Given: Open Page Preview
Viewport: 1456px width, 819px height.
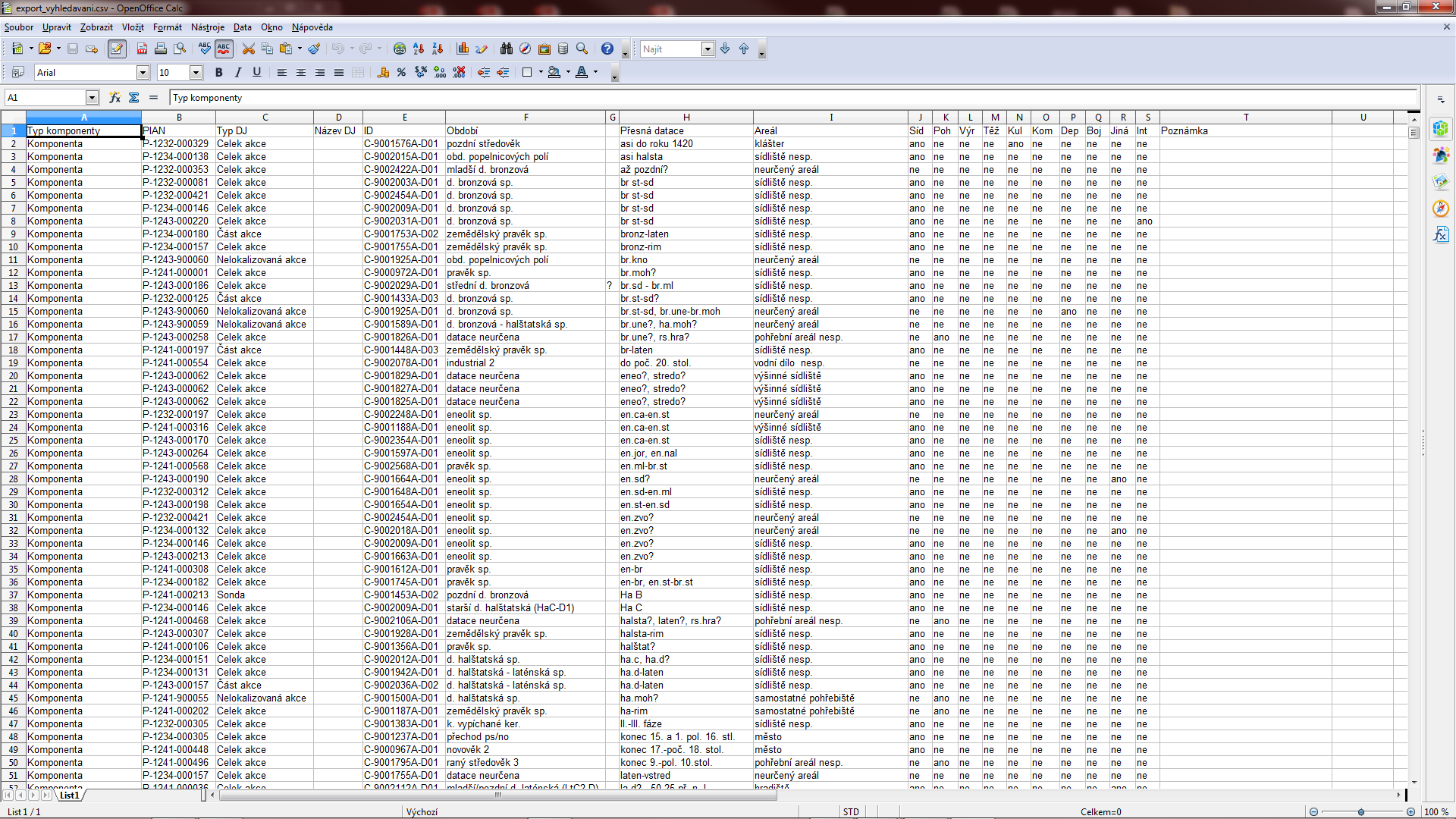Looking at the screenshot, I should coord(180,49).
